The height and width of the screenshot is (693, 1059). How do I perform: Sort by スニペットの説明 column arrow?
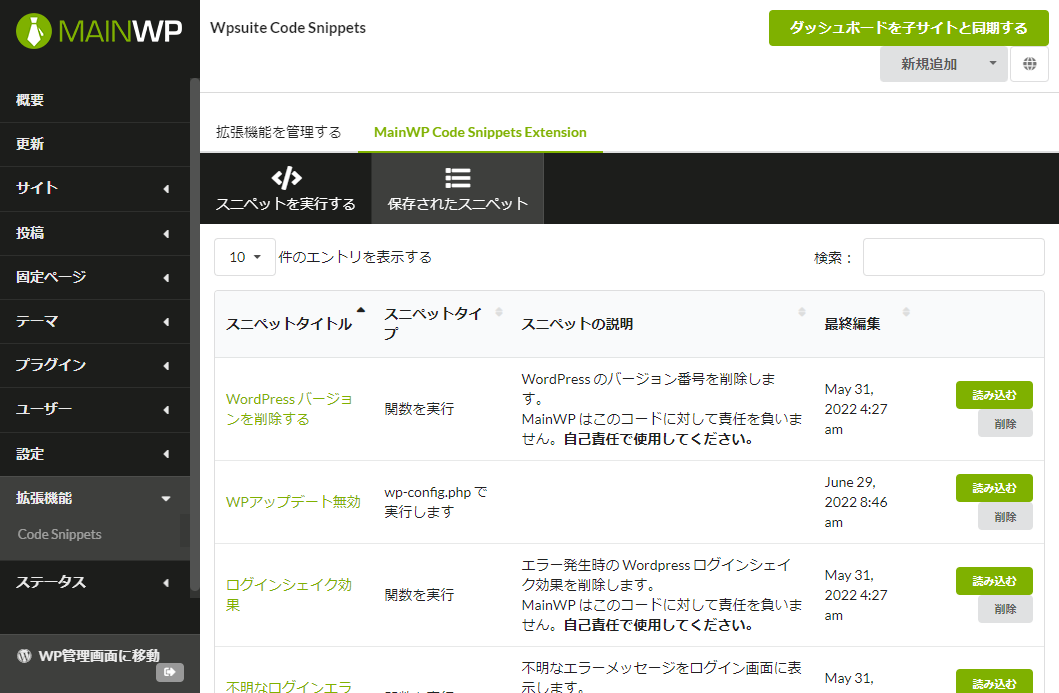pyautogui.click(x=802, y=311)
